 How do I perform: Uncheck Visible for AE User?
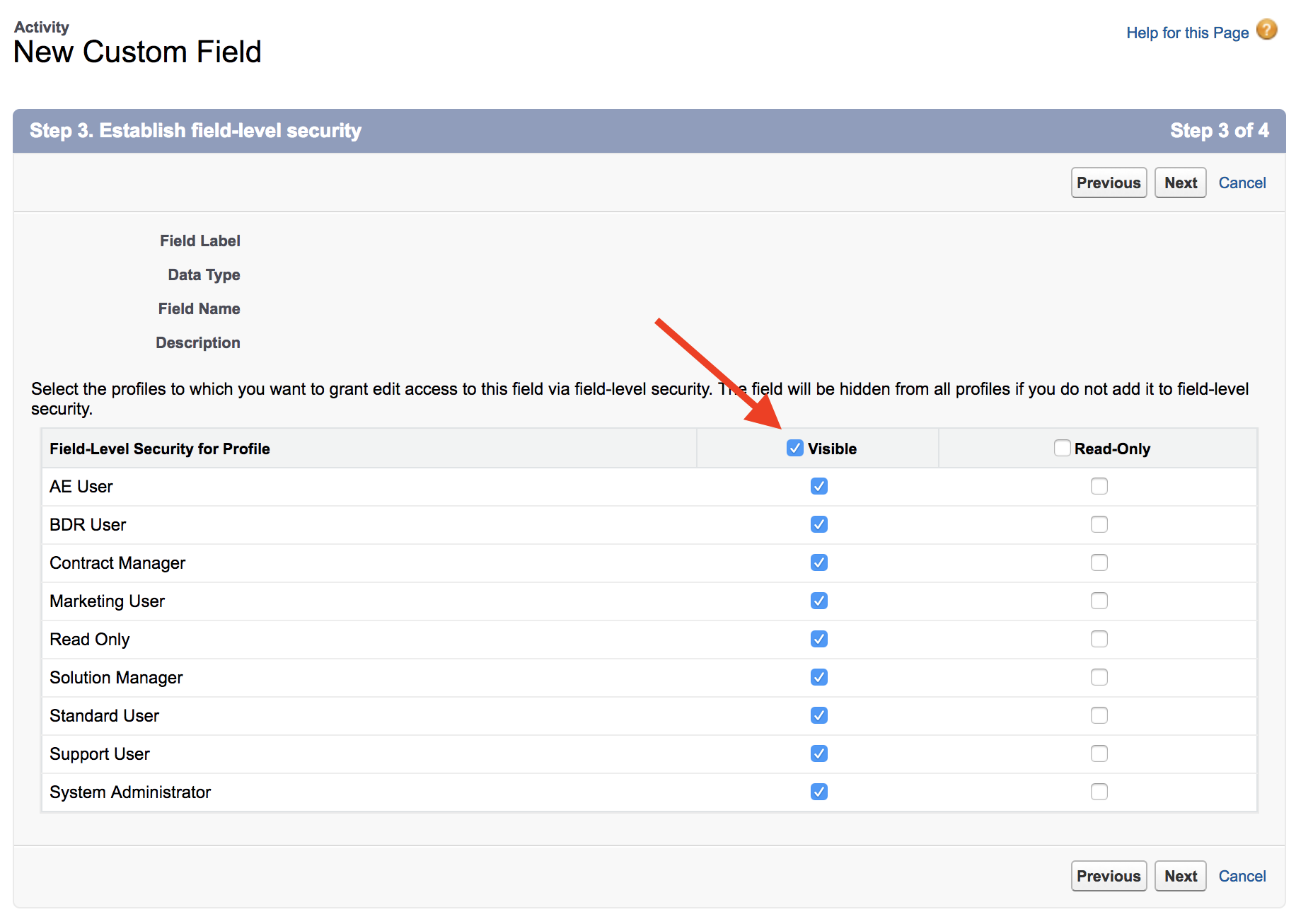(x=819, y=486)
